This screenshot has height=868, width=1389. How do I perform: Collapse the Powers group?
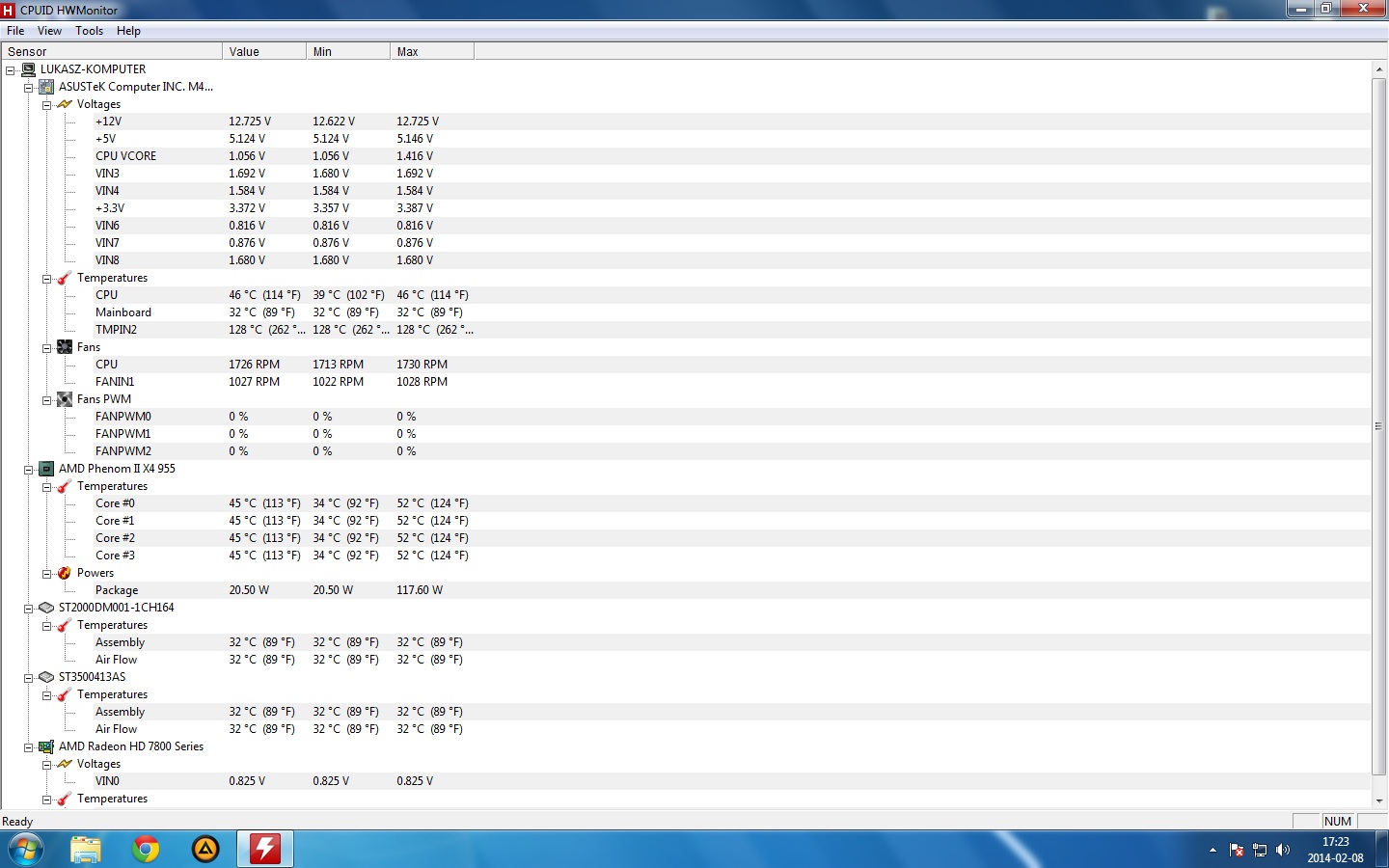46,574
